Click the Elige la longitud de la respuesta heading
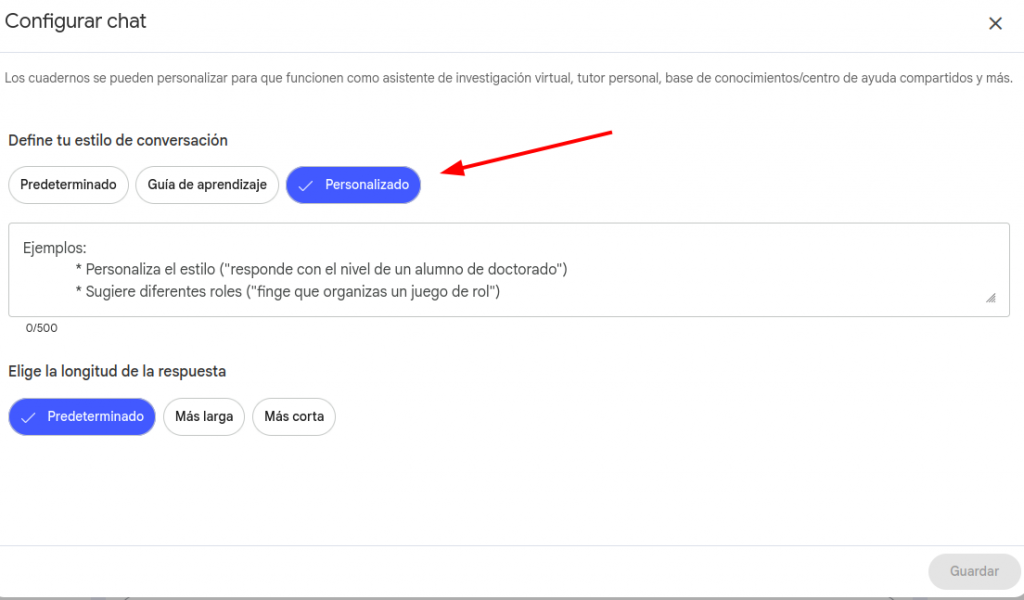The image size is (1024, 600). (x=117, y=371)
